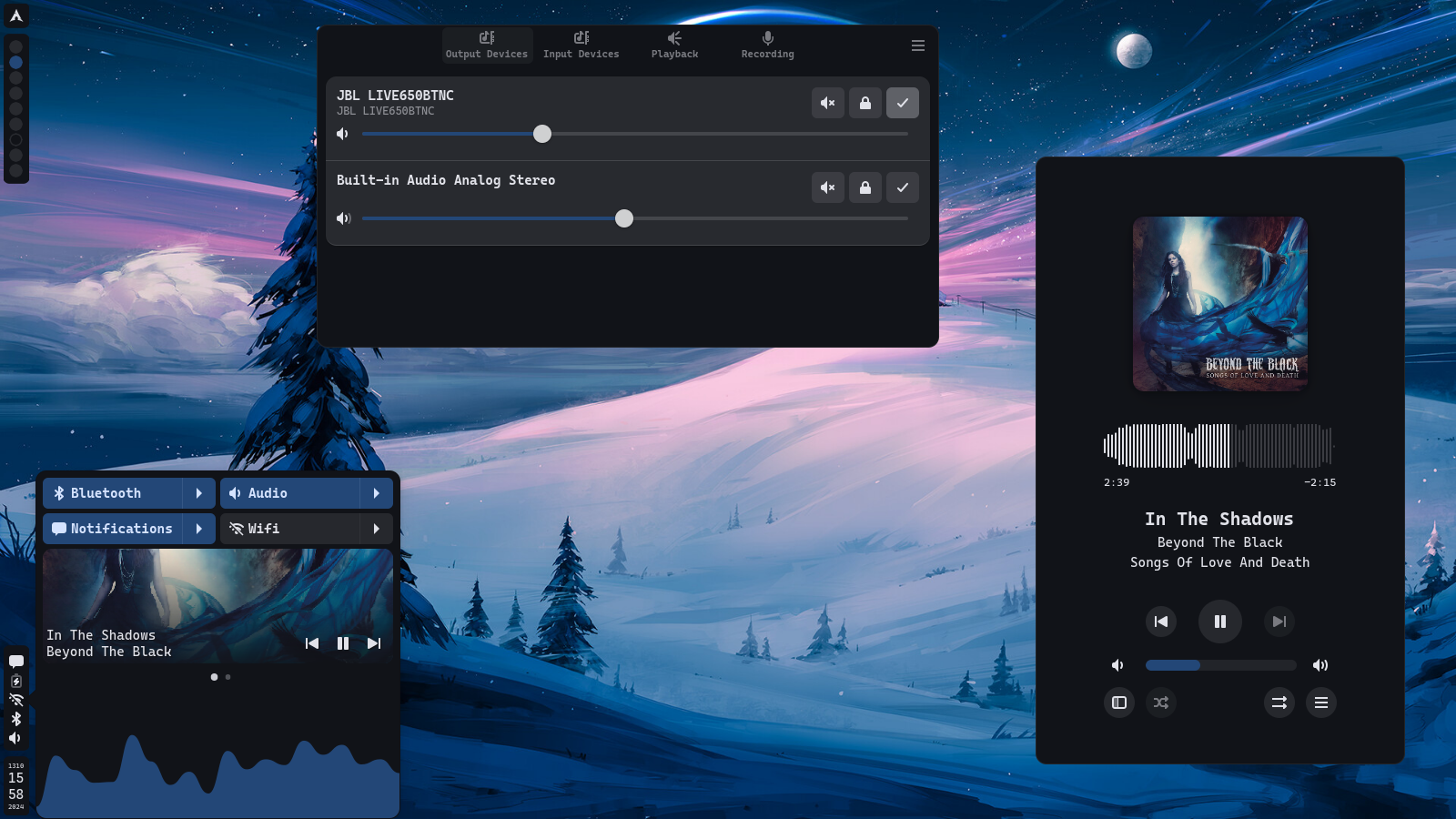Toggle Bluetooth in the quick panel
The height and width of the screenshot is (819, 1456).
click(112, 493)
